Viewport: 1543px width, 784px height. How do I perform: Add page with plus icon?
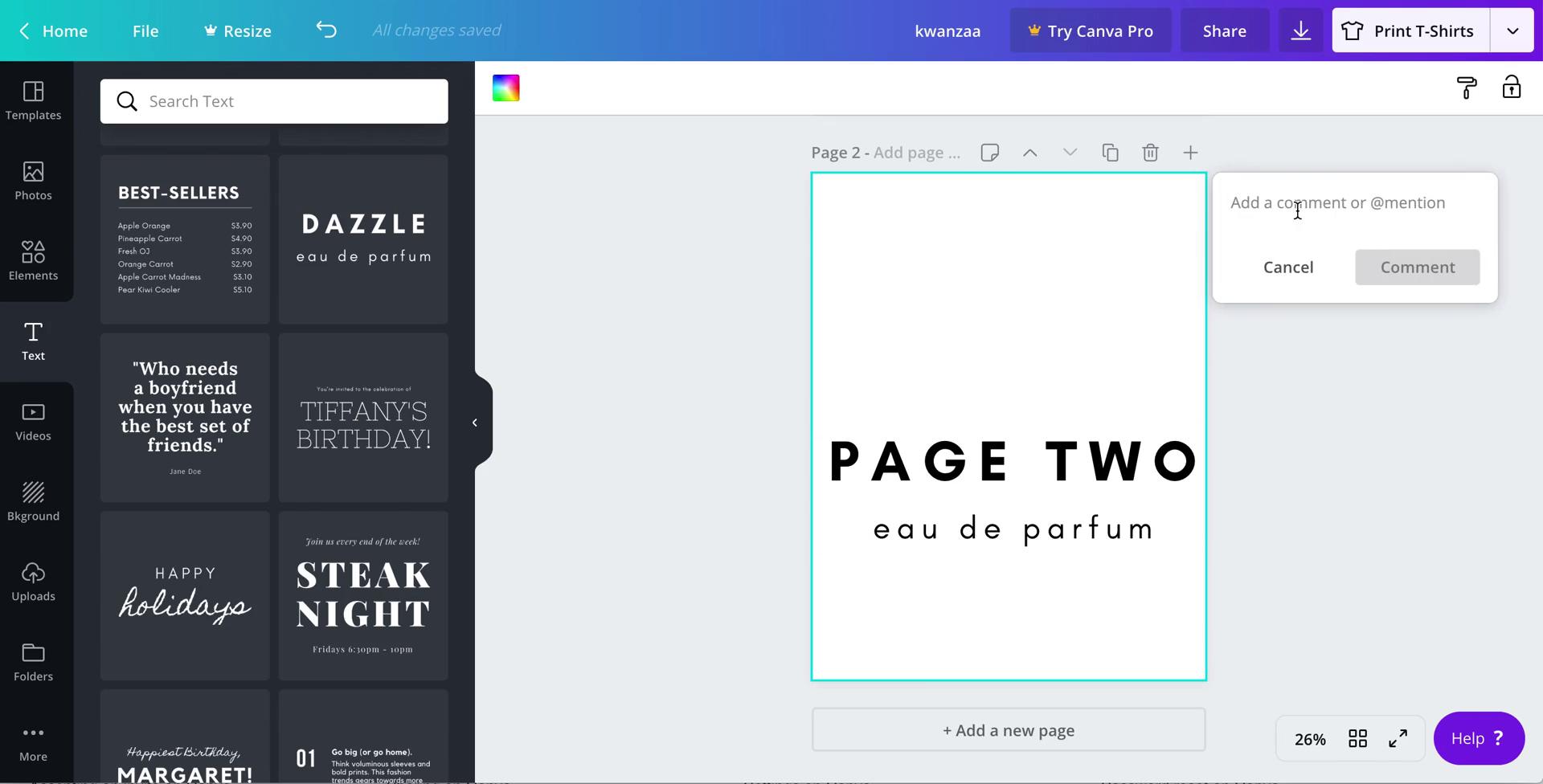1190,153
